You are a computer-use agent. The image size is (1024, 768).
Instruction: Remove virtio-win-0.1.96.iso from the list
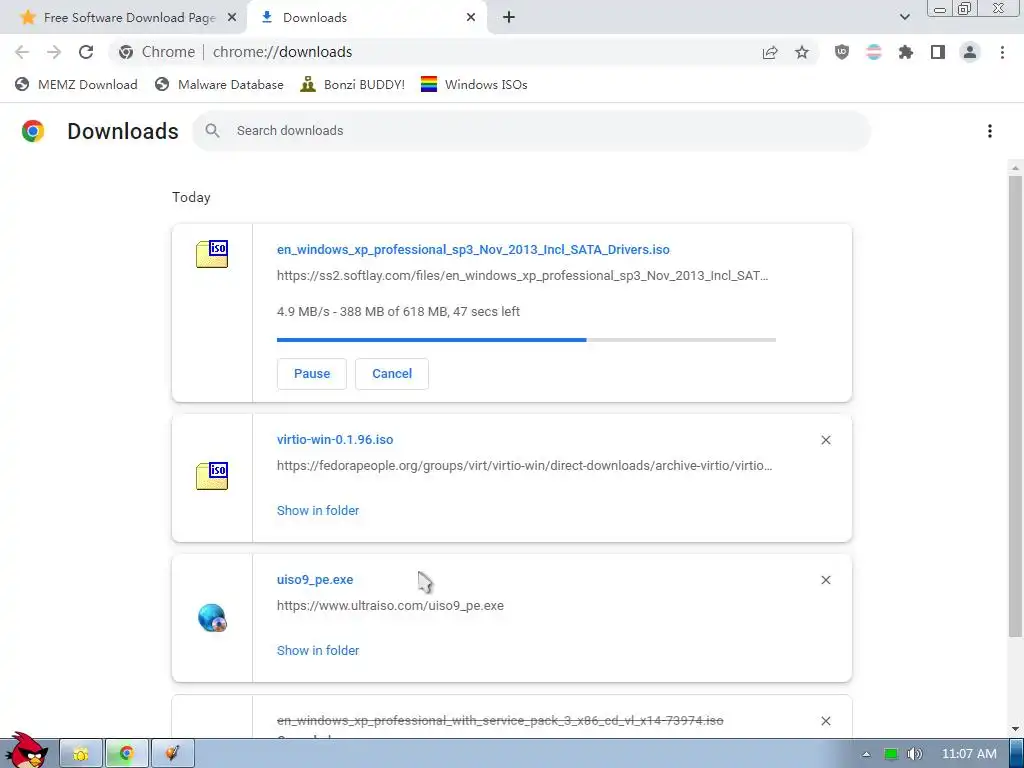(826, 440)
